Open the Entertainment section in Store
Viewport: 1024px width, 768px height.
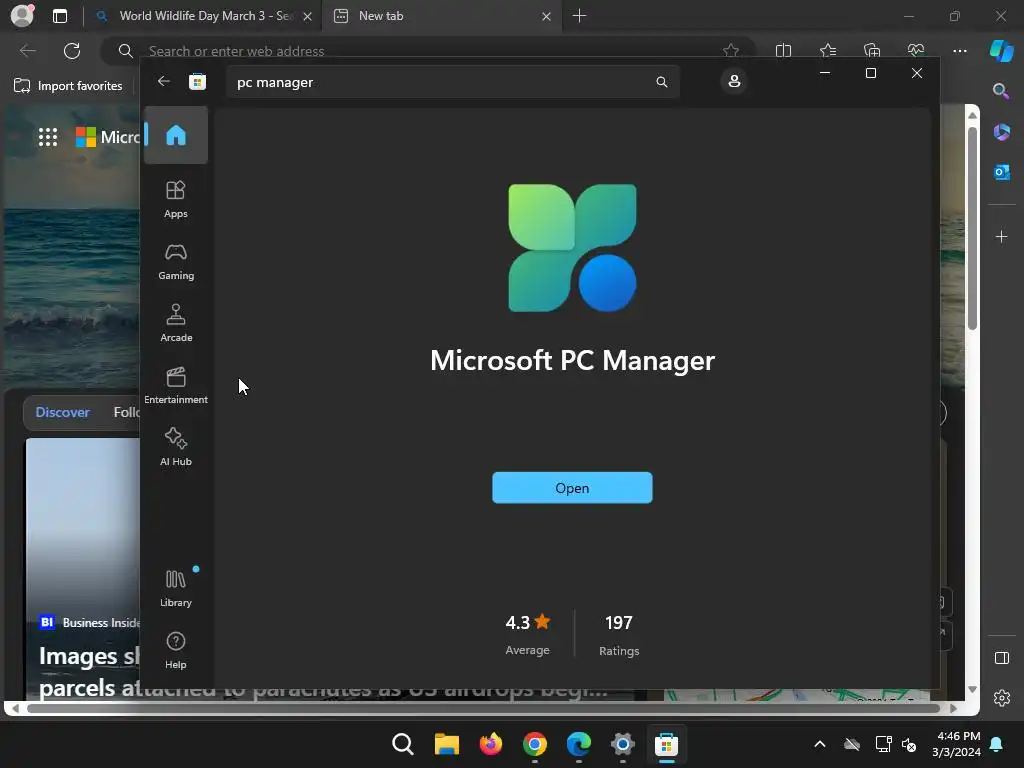pyautogui.click(x=176, y=385)
